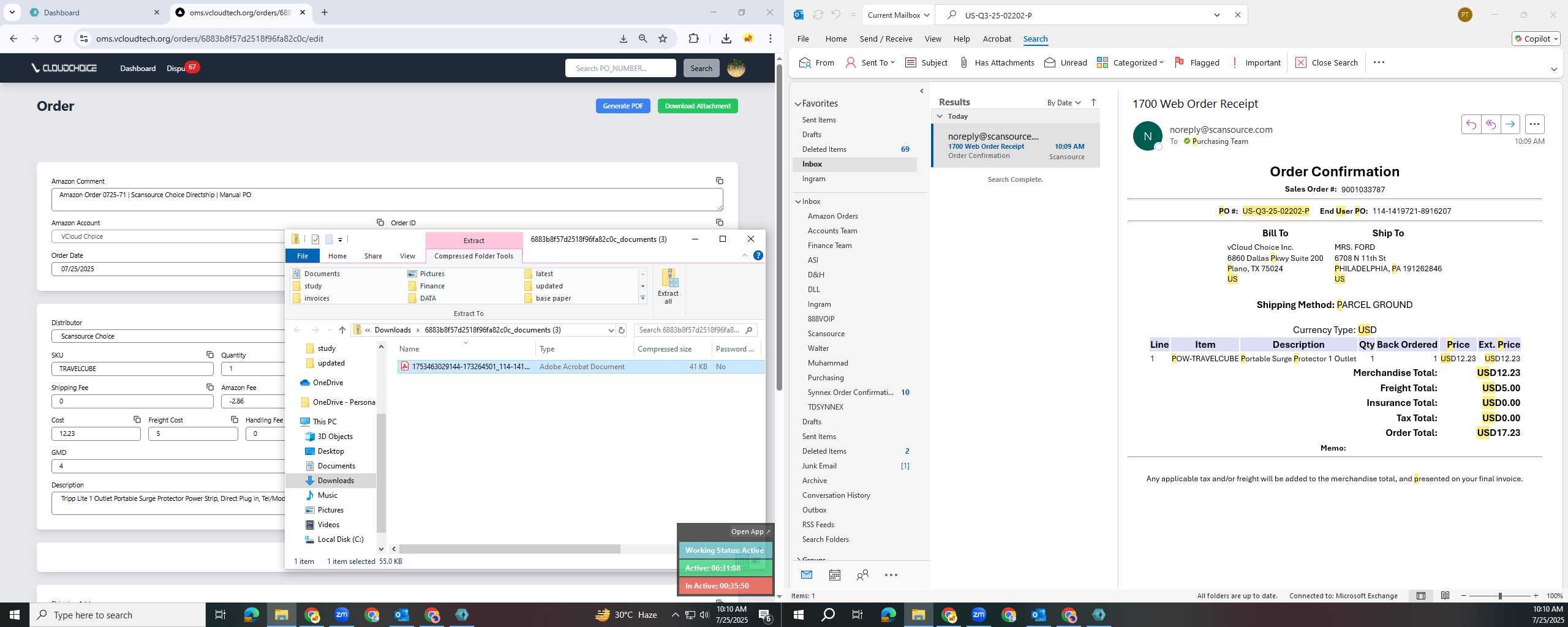Open Chrome extensions puzzle icon
This screenshot has height=627, width=1568.
point(693,39)
